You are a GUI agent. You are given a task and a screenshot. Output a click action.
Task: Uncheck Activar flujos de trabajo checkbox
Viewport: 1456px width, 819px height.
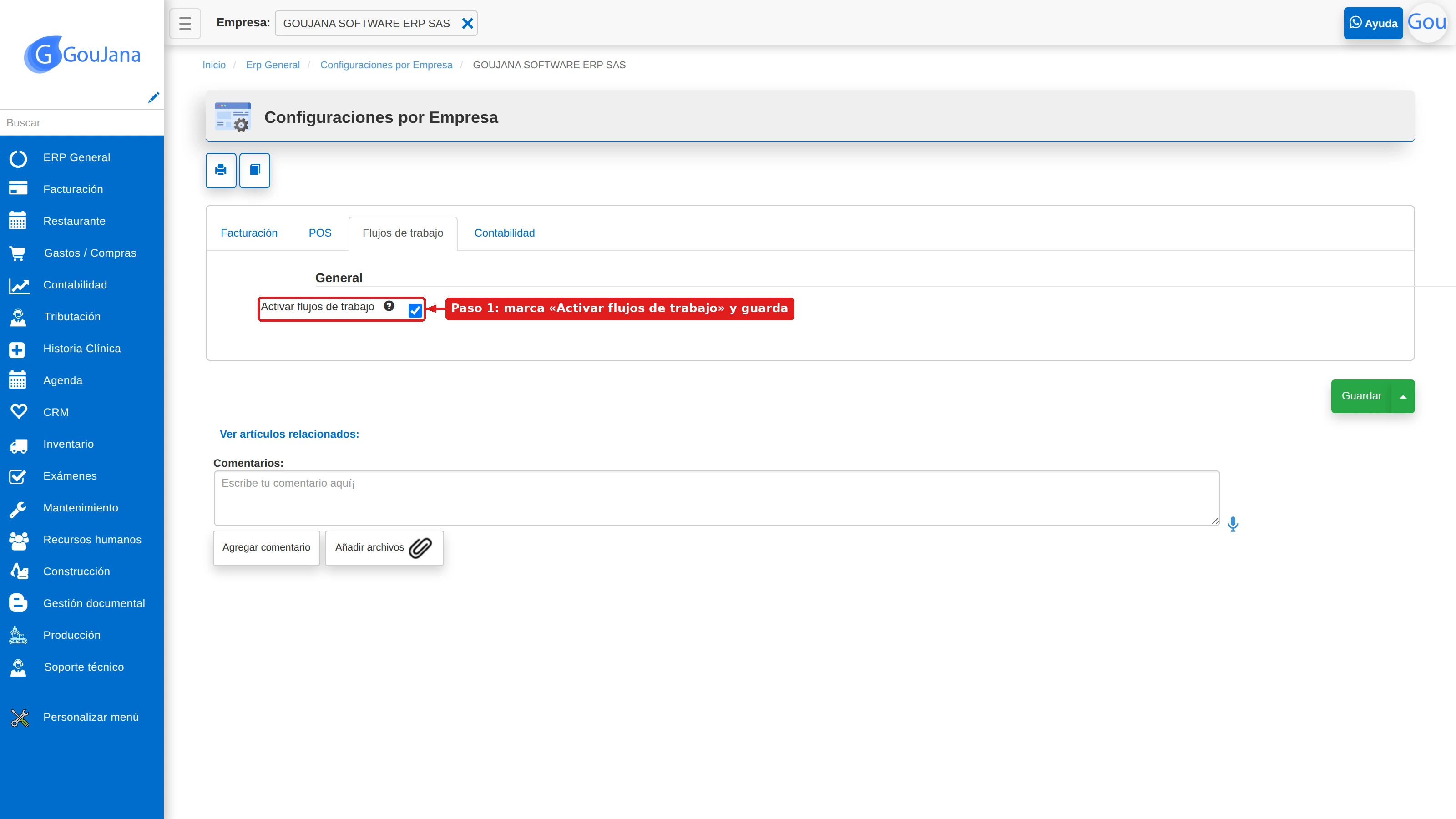point(415,310)
